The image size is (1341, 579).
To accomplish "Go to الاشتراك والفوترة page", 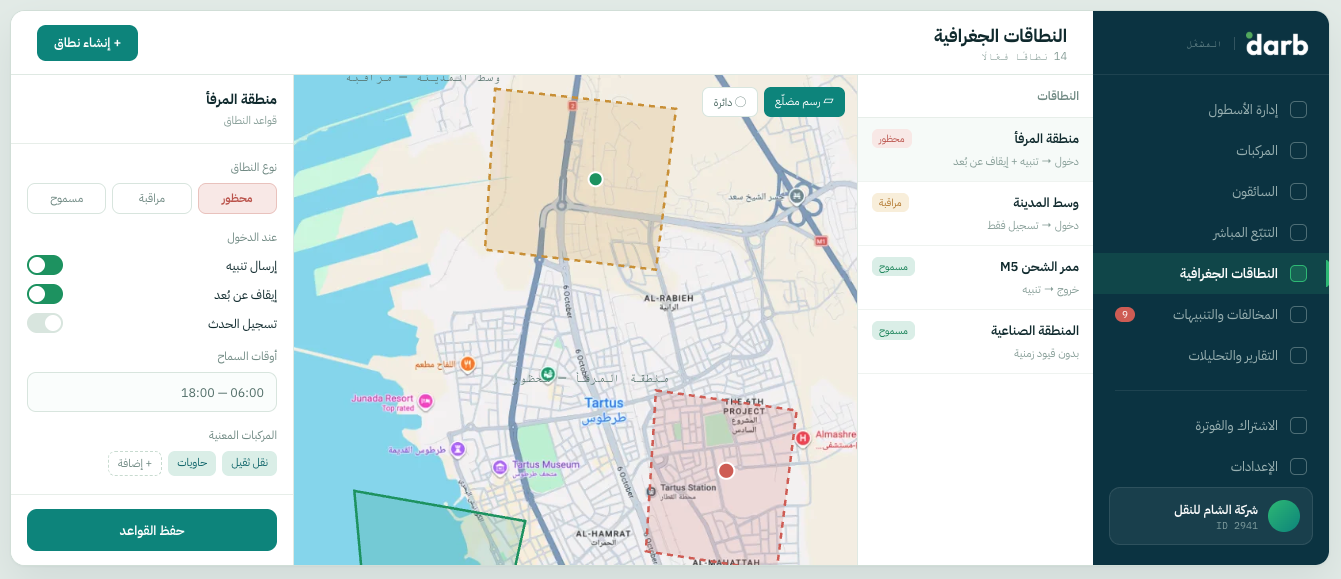I will pos(1211,426).
